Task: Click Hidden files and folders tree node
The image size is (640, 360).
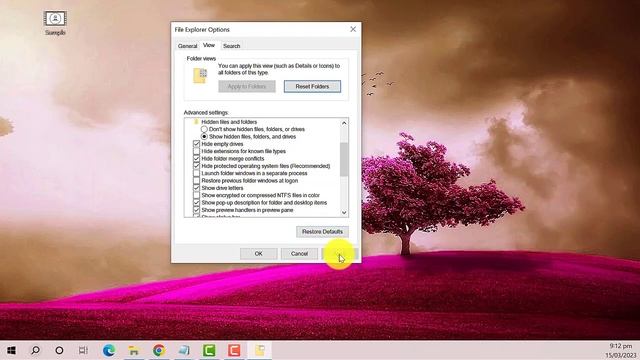Action: [229, 122]
